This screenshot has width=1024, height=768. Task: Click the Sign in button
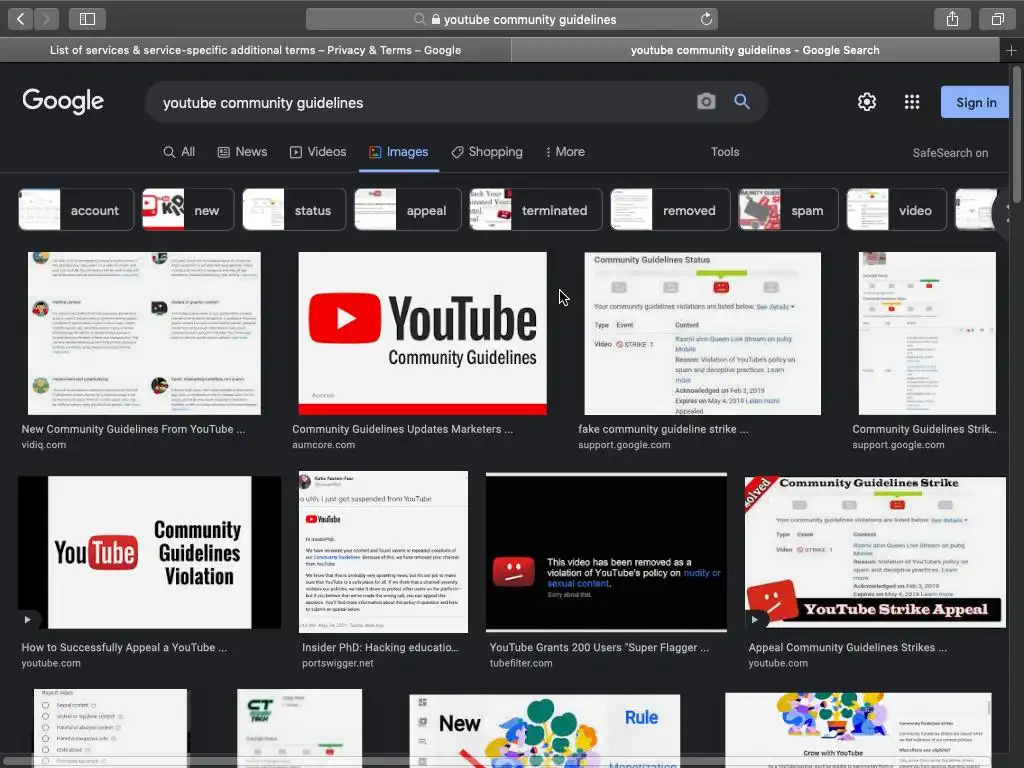[x=976, y=103]
